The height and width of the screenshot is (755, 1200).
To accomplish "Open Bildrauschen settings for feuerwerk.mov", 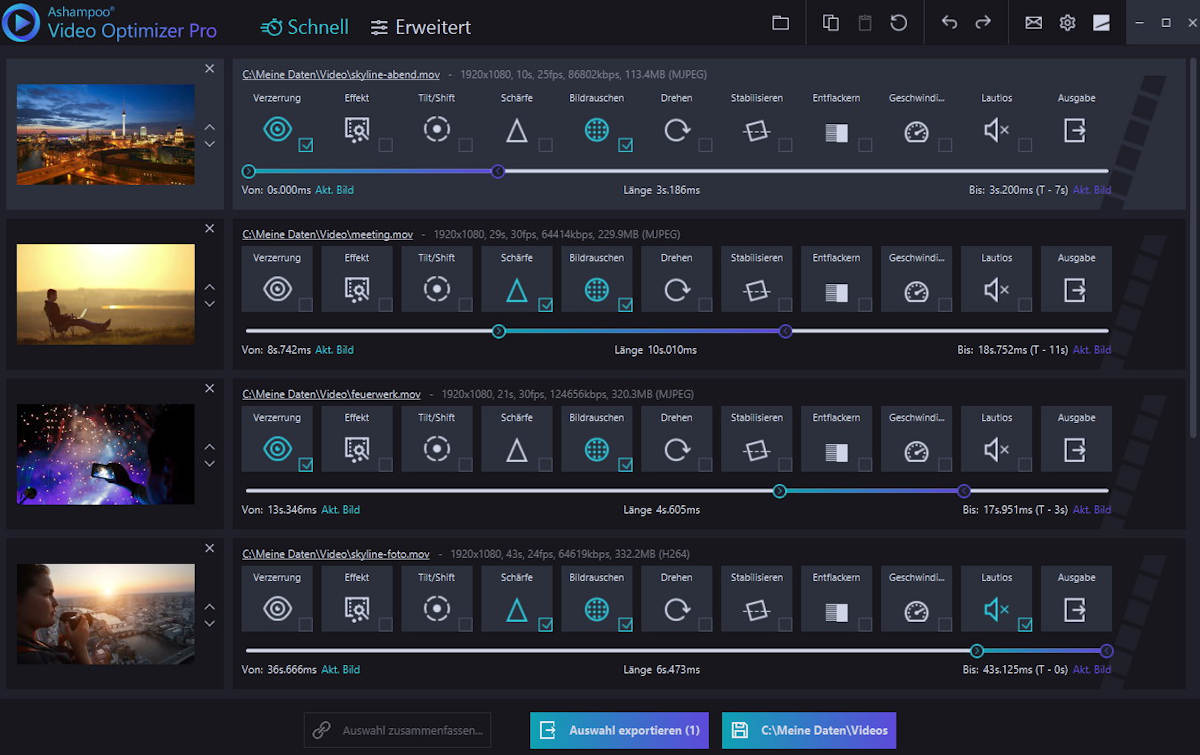I will pyautogui.click(x=596, y=450).
